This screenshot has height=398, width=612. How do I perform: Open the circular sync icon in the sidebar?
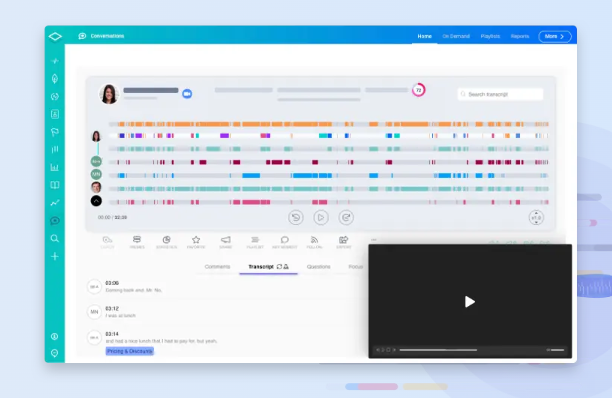(55, 96)
